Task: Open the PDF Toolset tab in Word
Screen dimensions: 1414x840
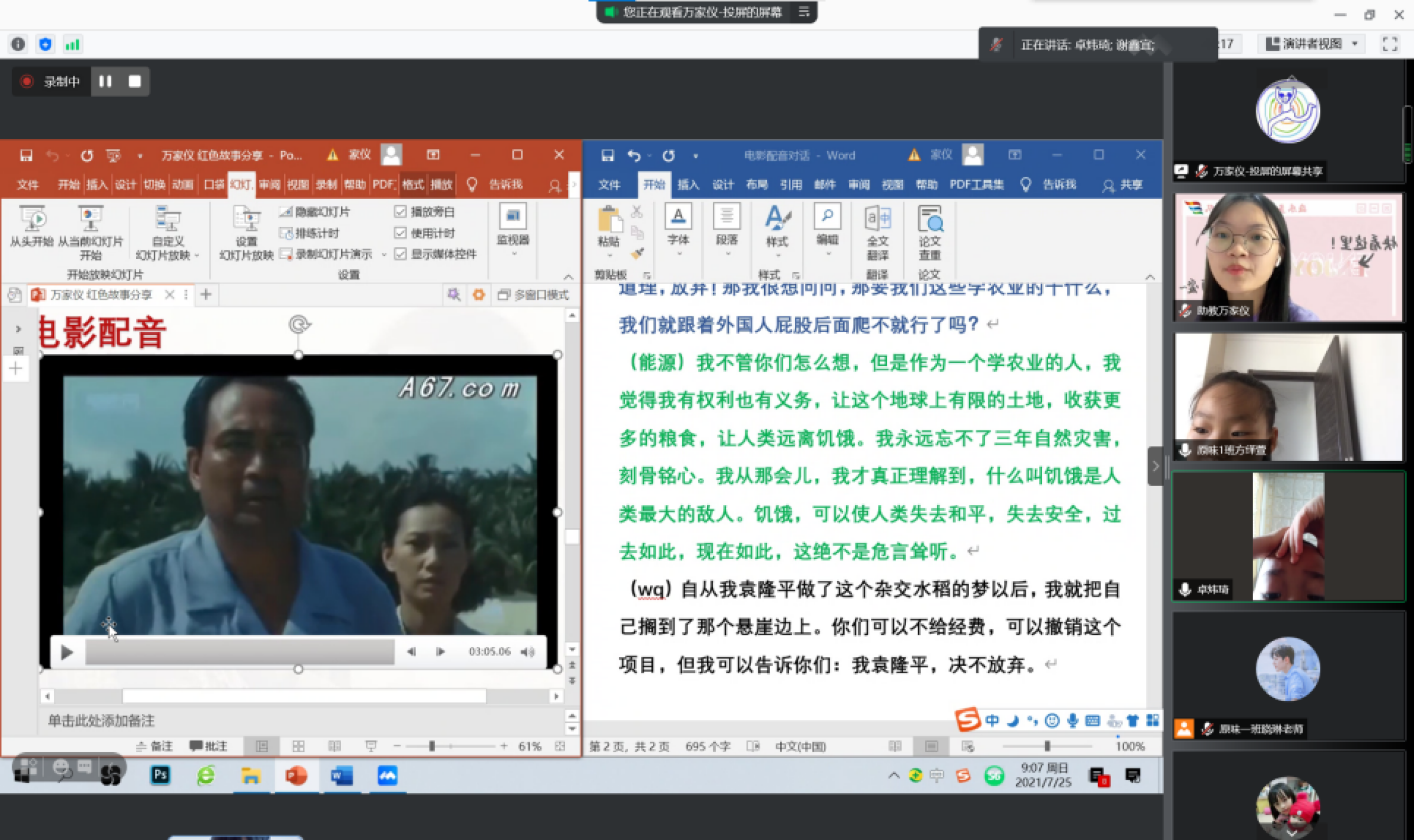Action: (x=976, y=185)
